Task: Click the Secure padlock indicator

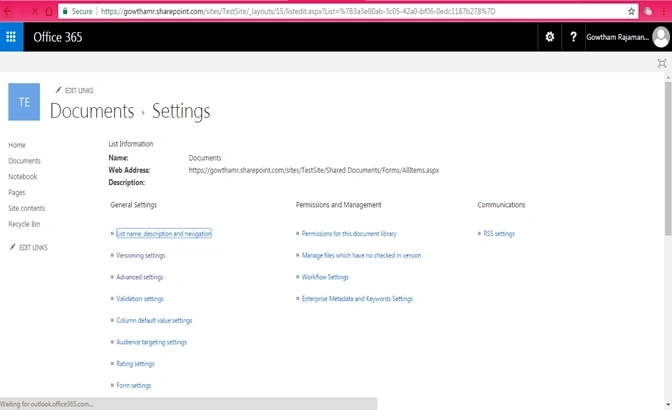Action: (x=77, y=11)
